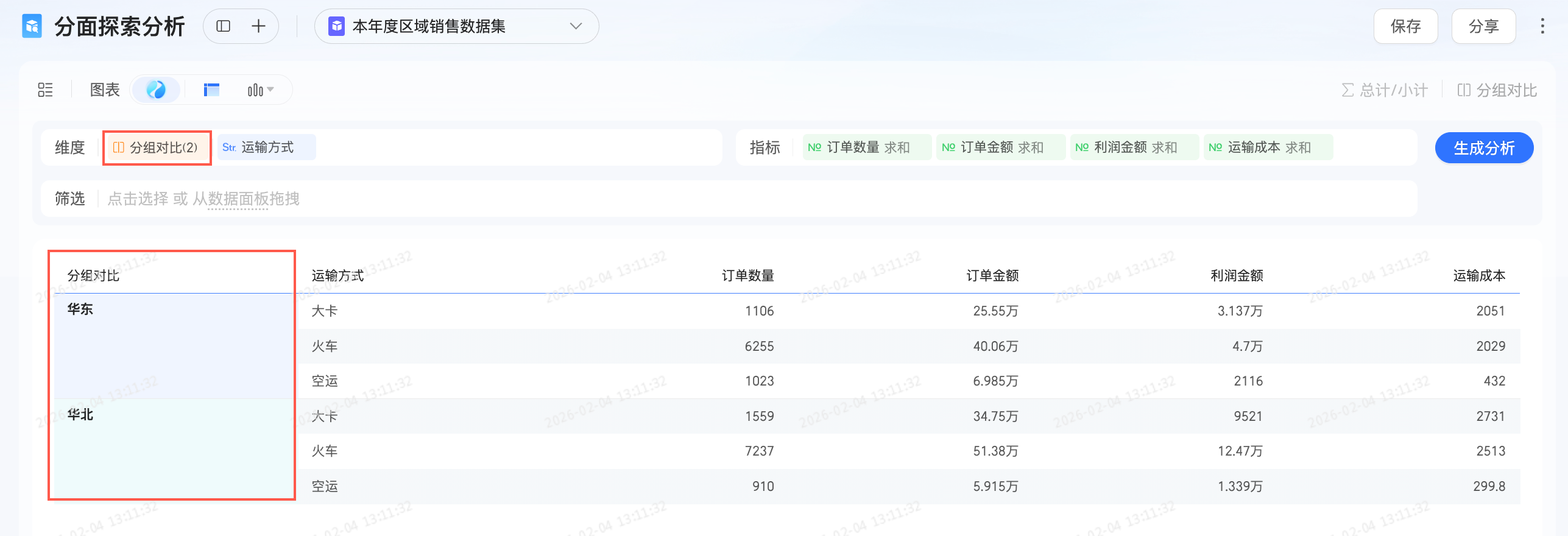
Task: Click the 运输成本 求和 metric tag
Action: pyautogui.click(x=1268, y=147)
